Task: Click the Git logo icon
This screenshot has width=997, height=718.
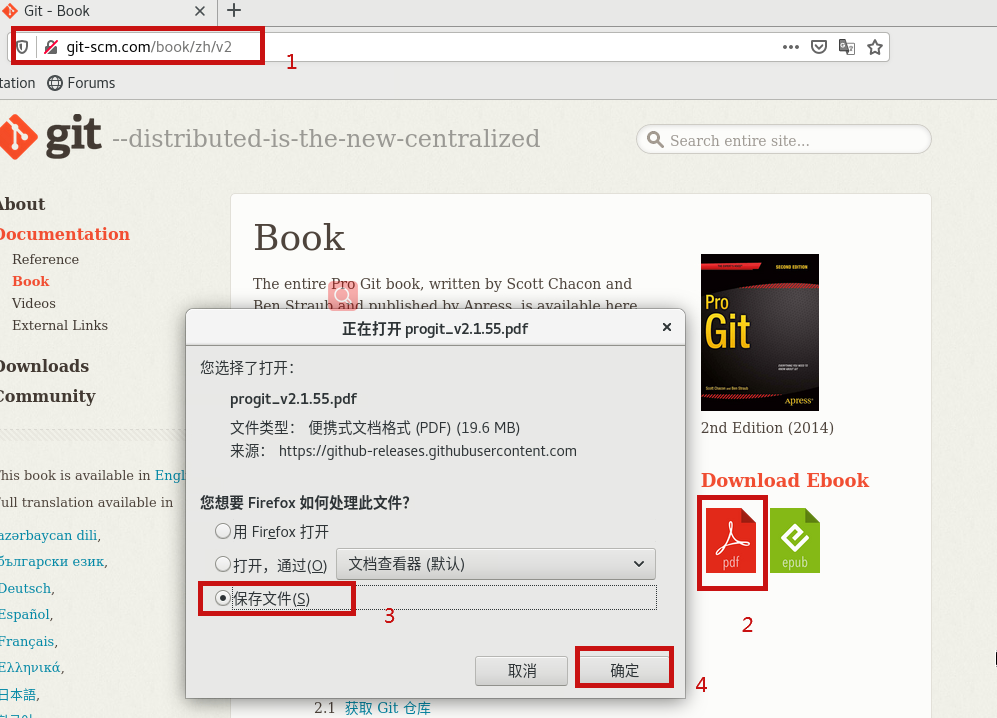Action: [x=18, y=137]
